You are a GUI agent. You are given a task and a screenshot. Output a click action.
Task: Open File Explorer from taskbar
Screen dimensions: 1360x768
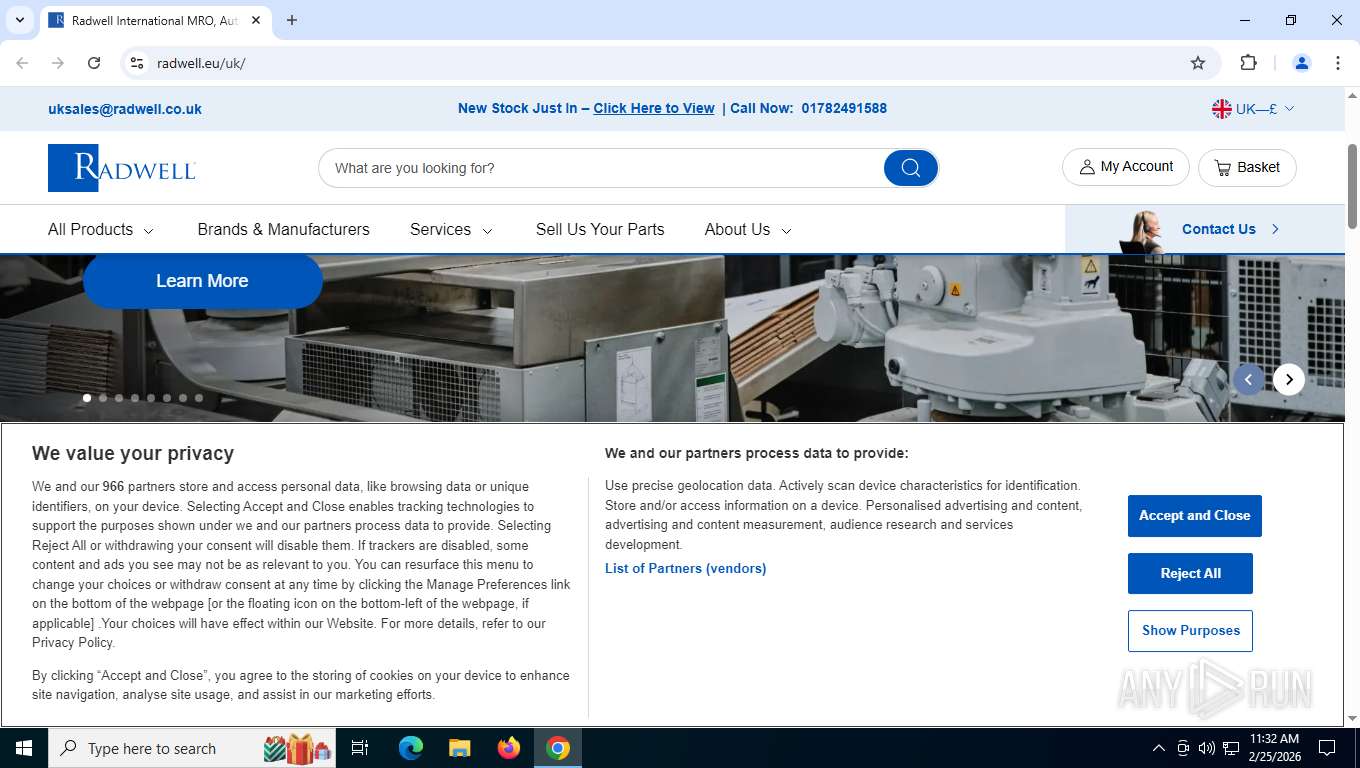[x=459, y=748]
